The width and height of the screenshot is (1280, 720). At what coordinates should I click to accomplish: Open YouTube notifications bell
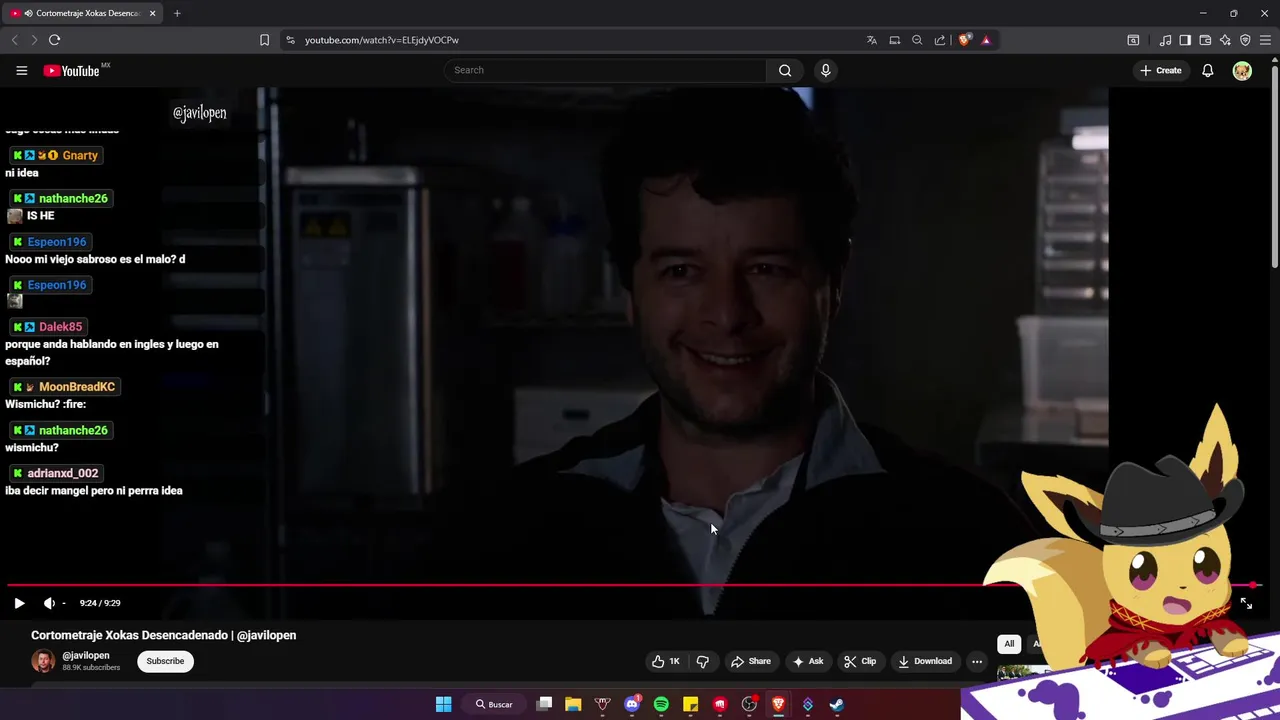pyautogui.click(x=1208, y=70)
